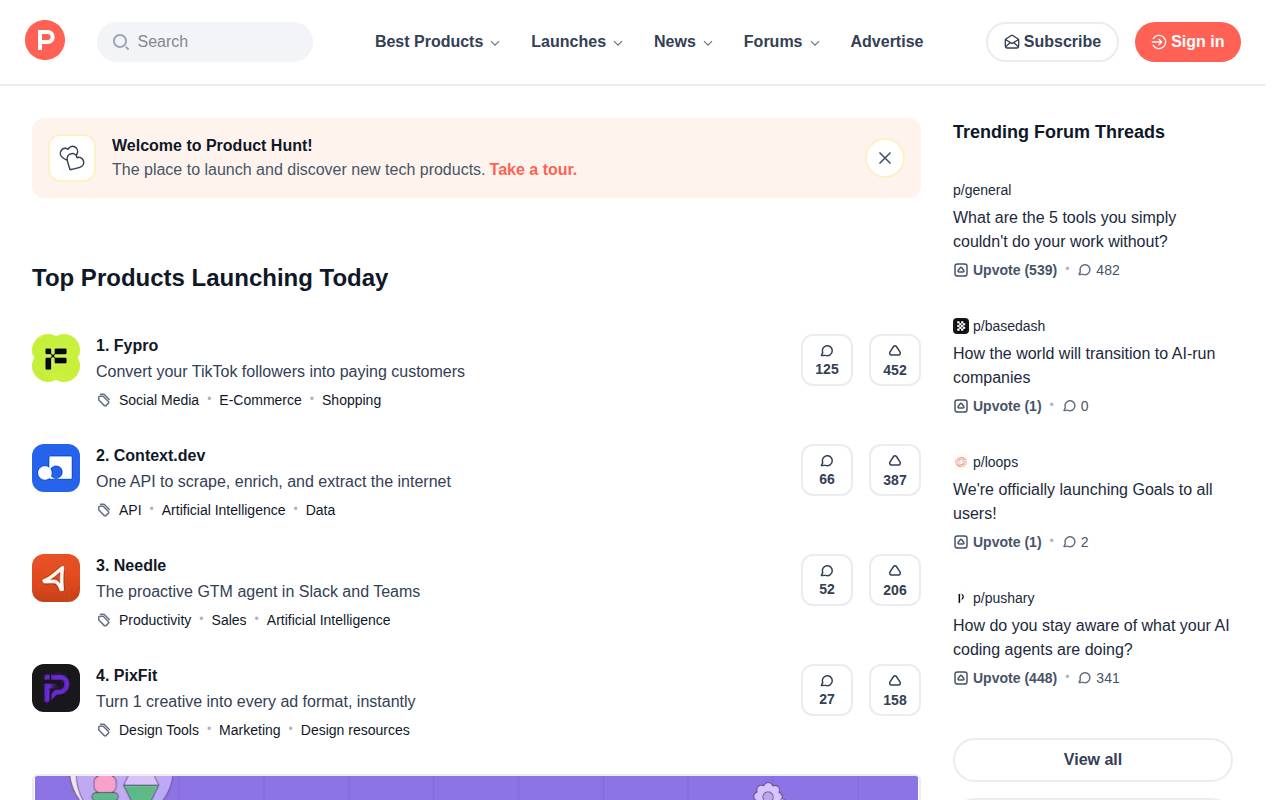Click the Fypro product logo
The width and height of the screenshot is (1280, 800).
tap(56, 358)
